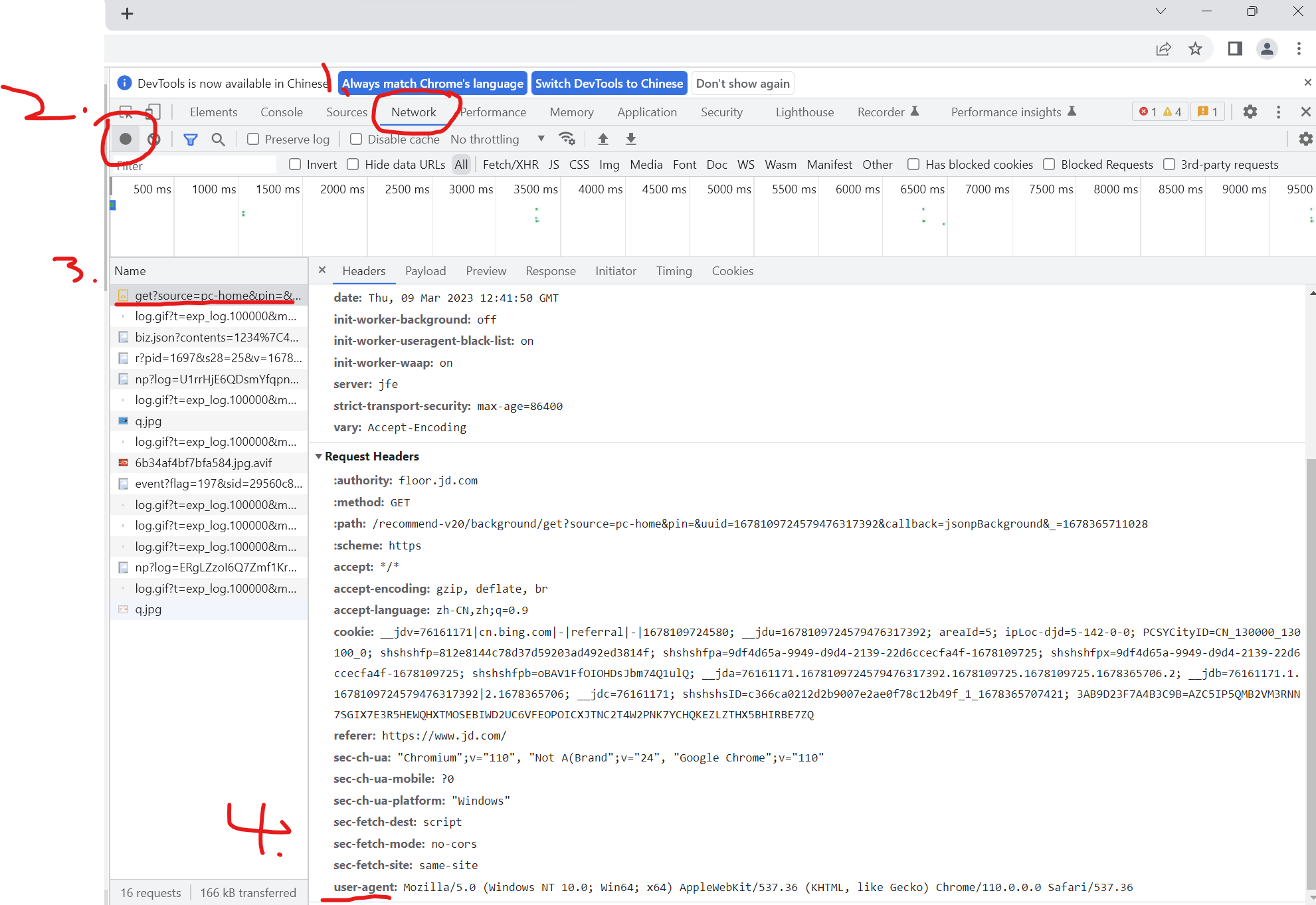Filter requests by Fetch/XHR
Screen dimensions: 1316x905
pos(510,164)
